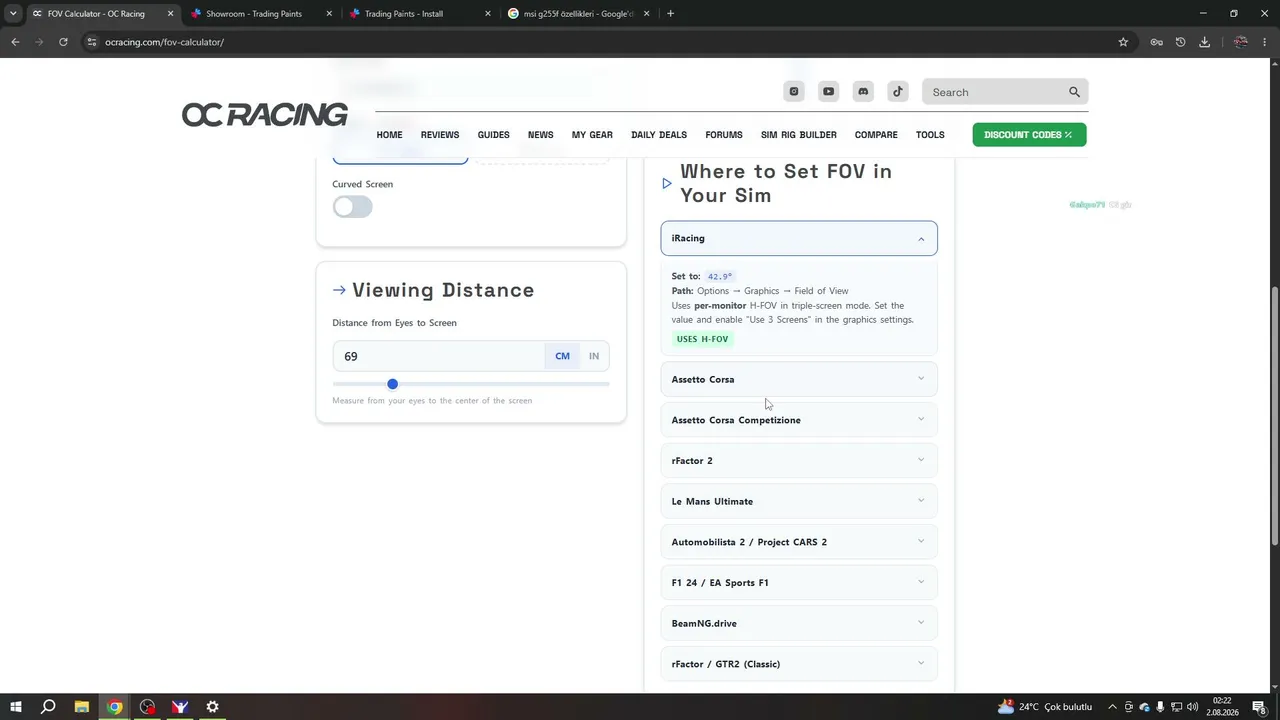Screen dimensions: 1280x720
Task: Bookmark this page with the star icon
Action: [1123, 42]
